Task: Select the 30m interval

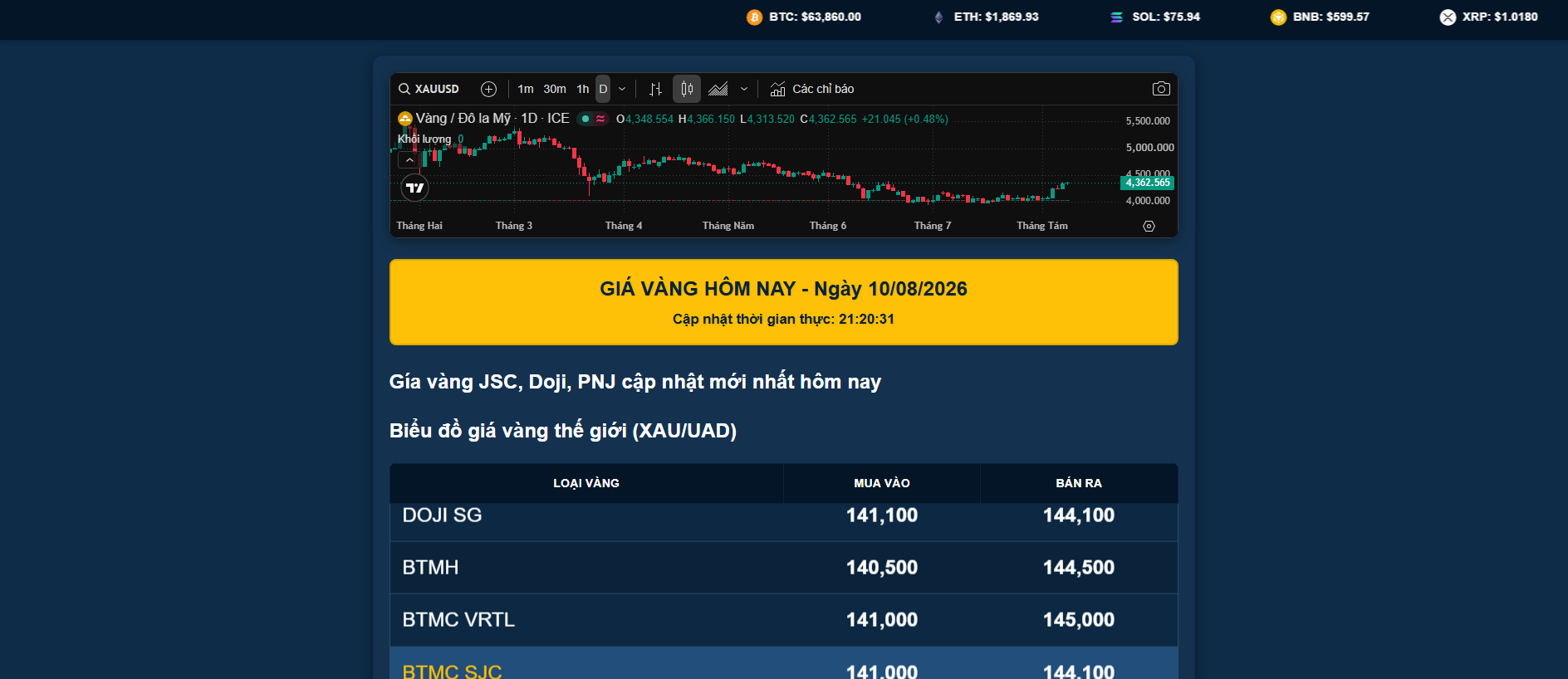Action: click(x=555, y=89)
